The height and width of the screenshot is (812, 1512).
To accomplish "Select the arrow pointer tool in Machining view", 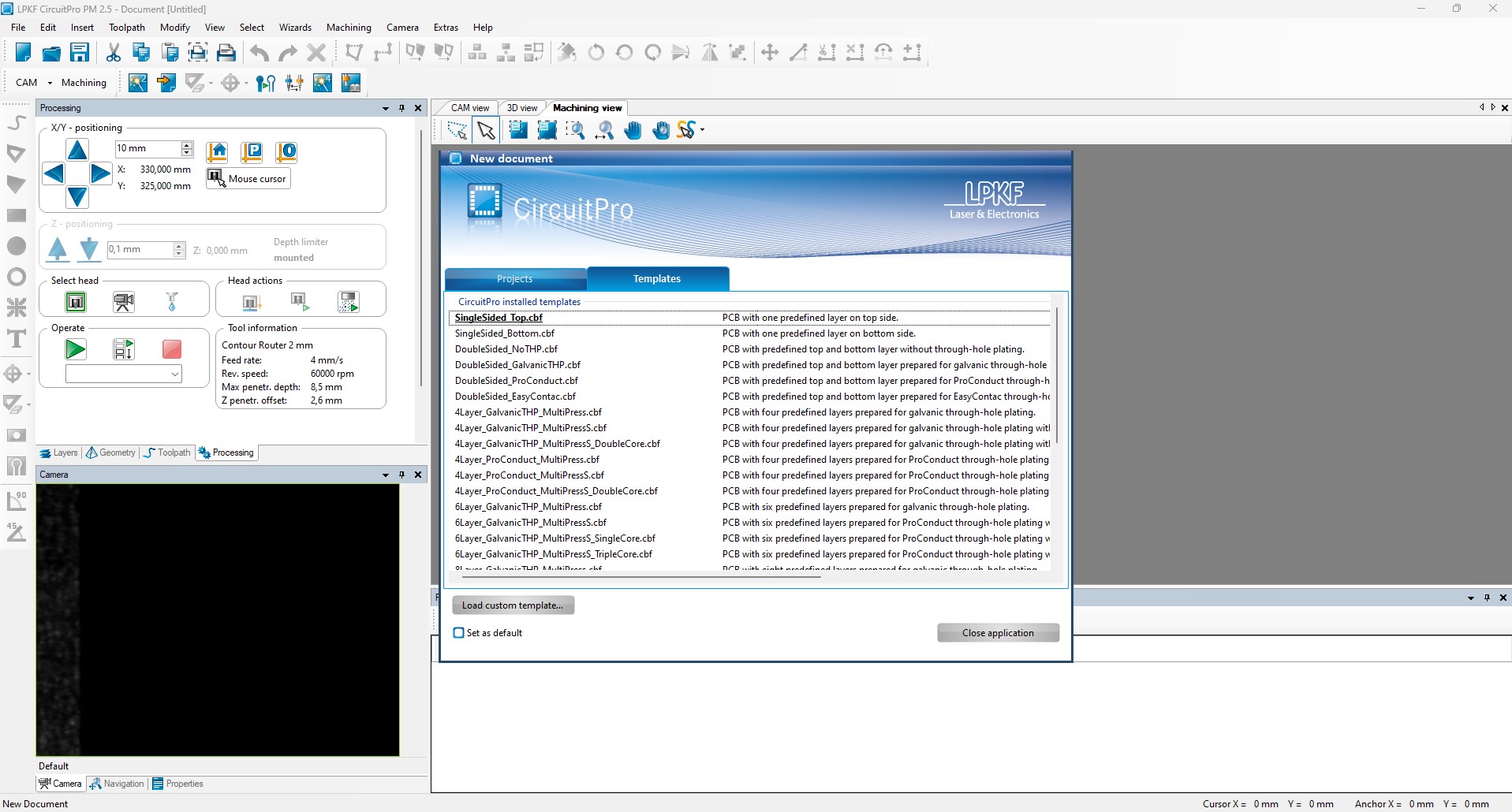I will [x=486, y=130].
